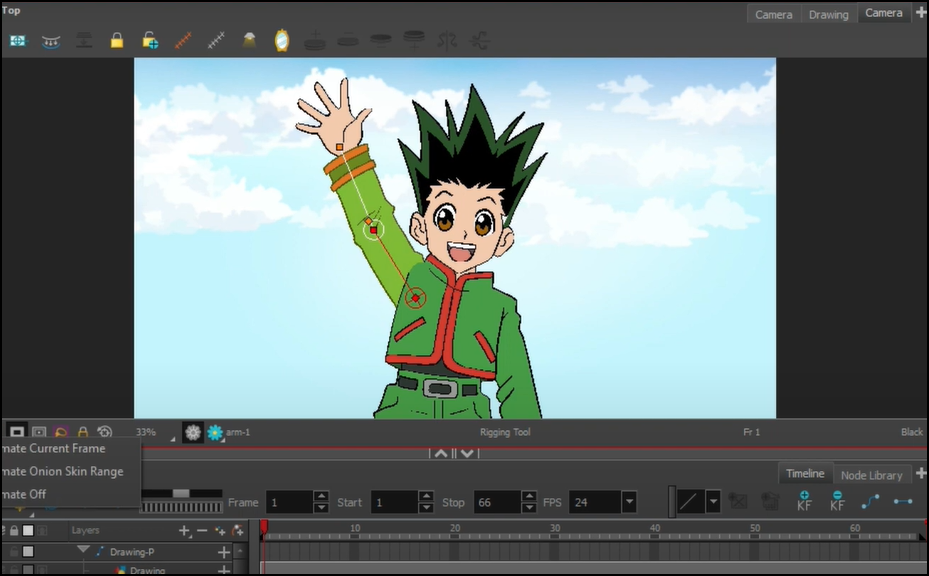Open the add-layer plus menu in Layers header
929x576 pixels.
tap(184, 531)
